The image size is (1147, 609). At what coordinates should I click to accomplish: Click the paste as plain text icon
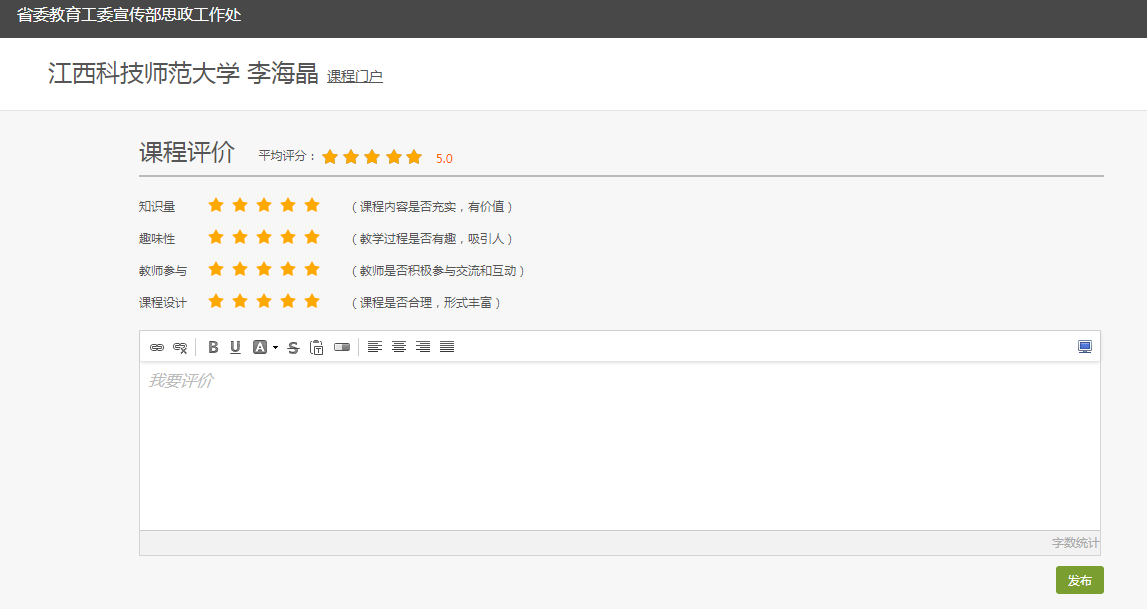tap(316, 347)
